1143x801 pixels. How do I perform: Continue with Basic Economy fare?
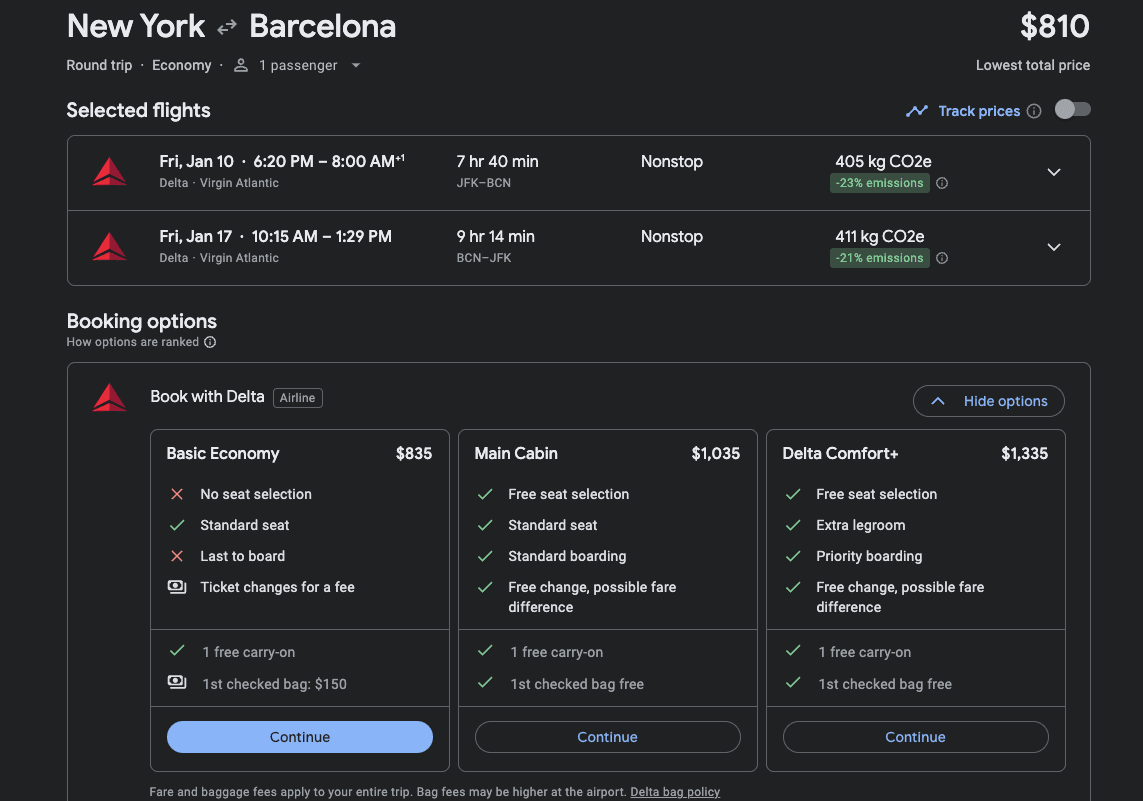[300, 737]
